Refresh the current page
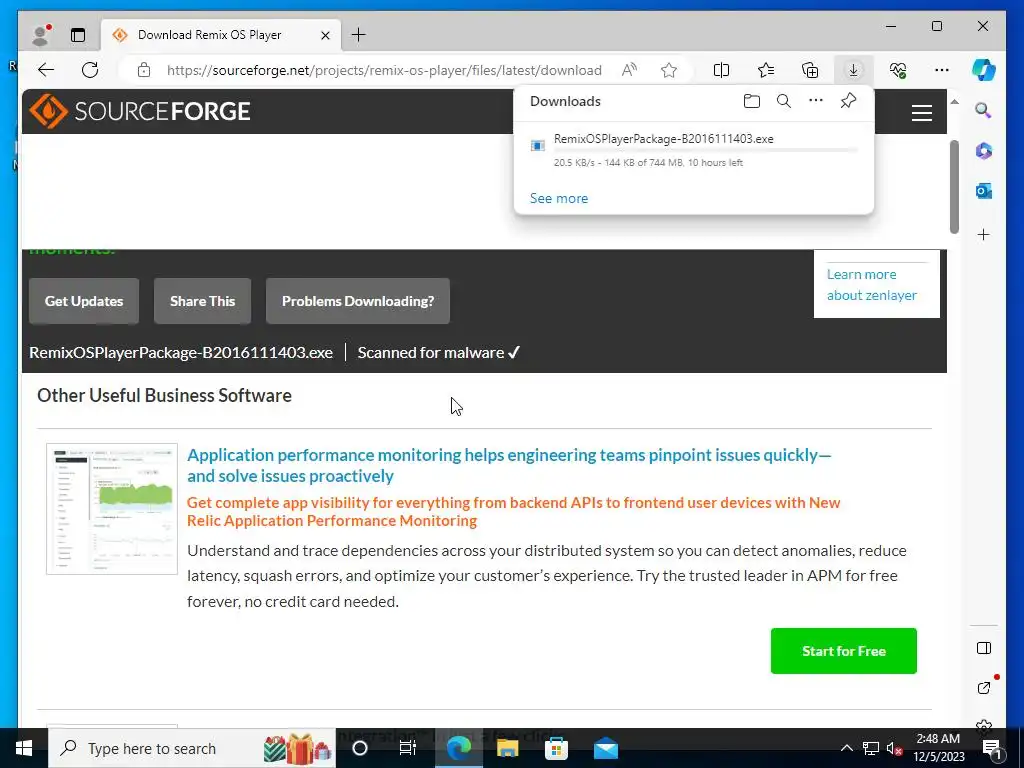Viewport: 1024px width, 768px height. pyautogui.click(x=90, y=70)
